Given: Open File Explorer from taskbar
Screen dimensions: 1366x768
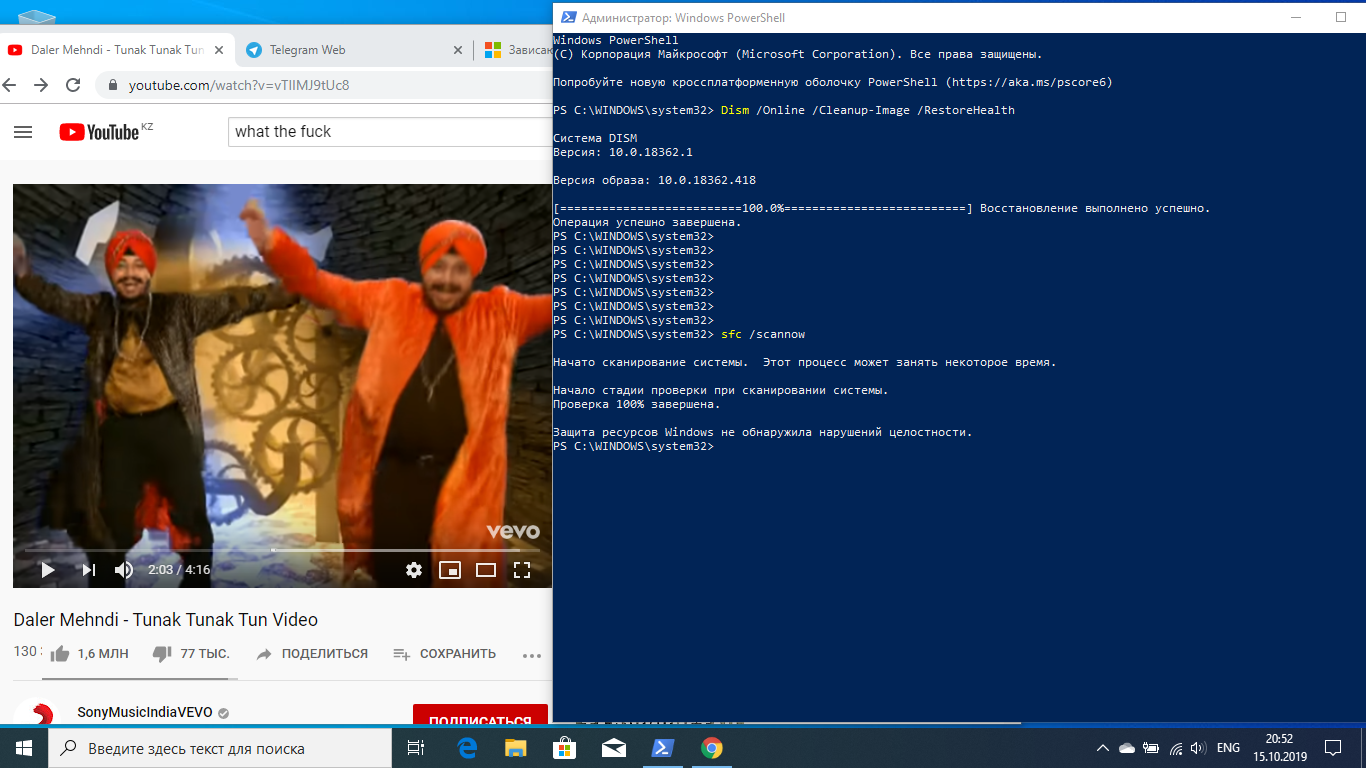Looking at the screenshot, I should 515,748.
